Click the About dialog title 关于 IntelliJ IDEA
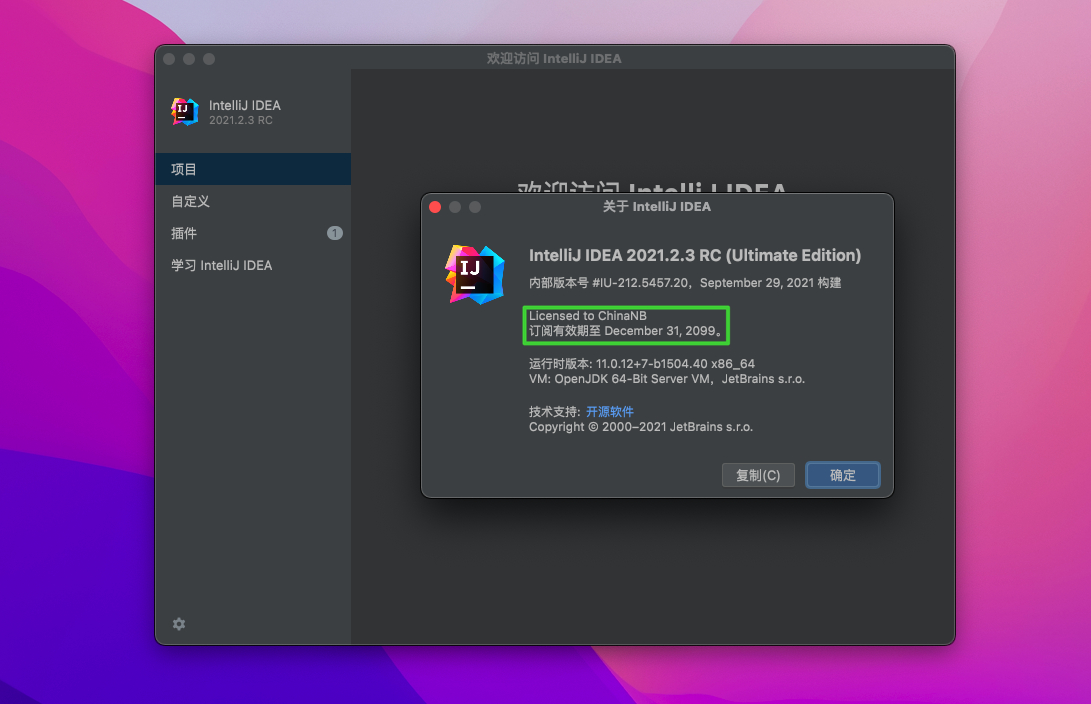The height and width of the screenshot is (704, 1091). tap(657, 207)
